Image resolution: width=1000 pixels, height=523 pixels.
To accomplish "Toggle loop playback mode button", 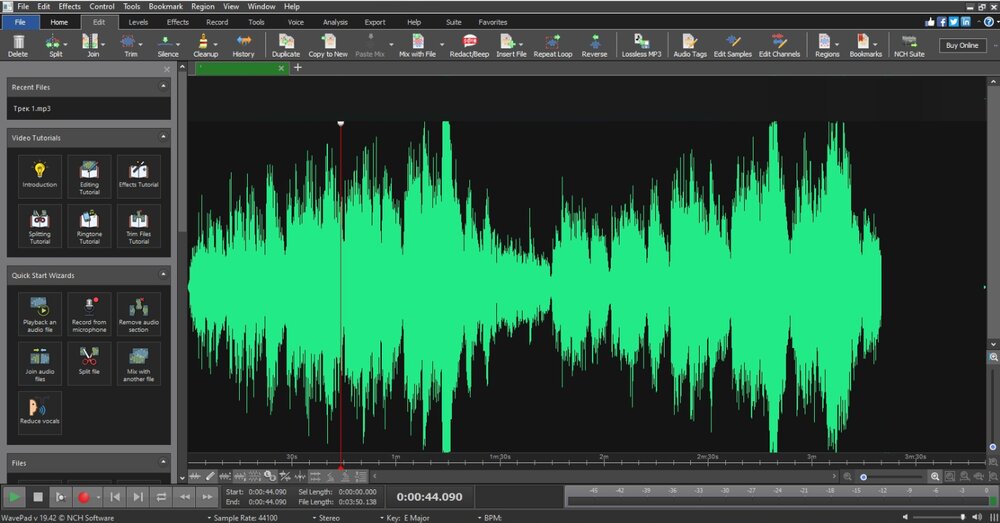I will [x=161, y=497].
